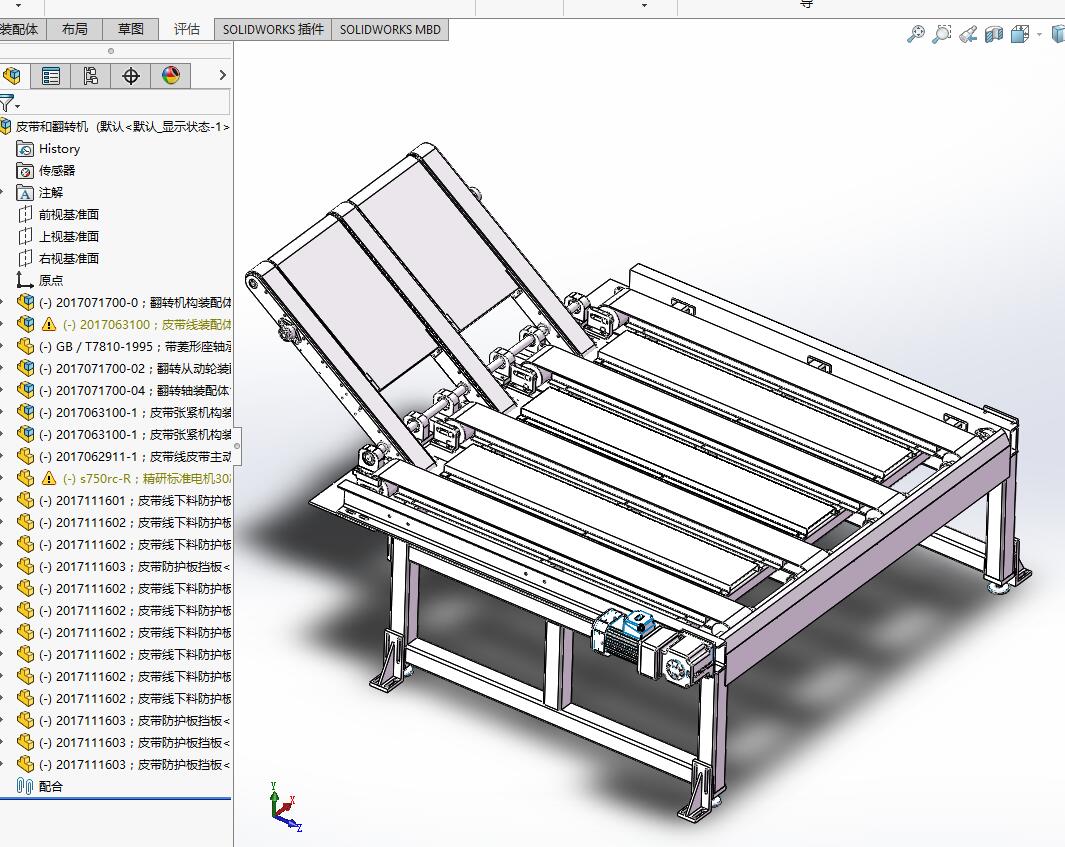
Task: Open the feature tree filter funnel
Action: (8, 104)
